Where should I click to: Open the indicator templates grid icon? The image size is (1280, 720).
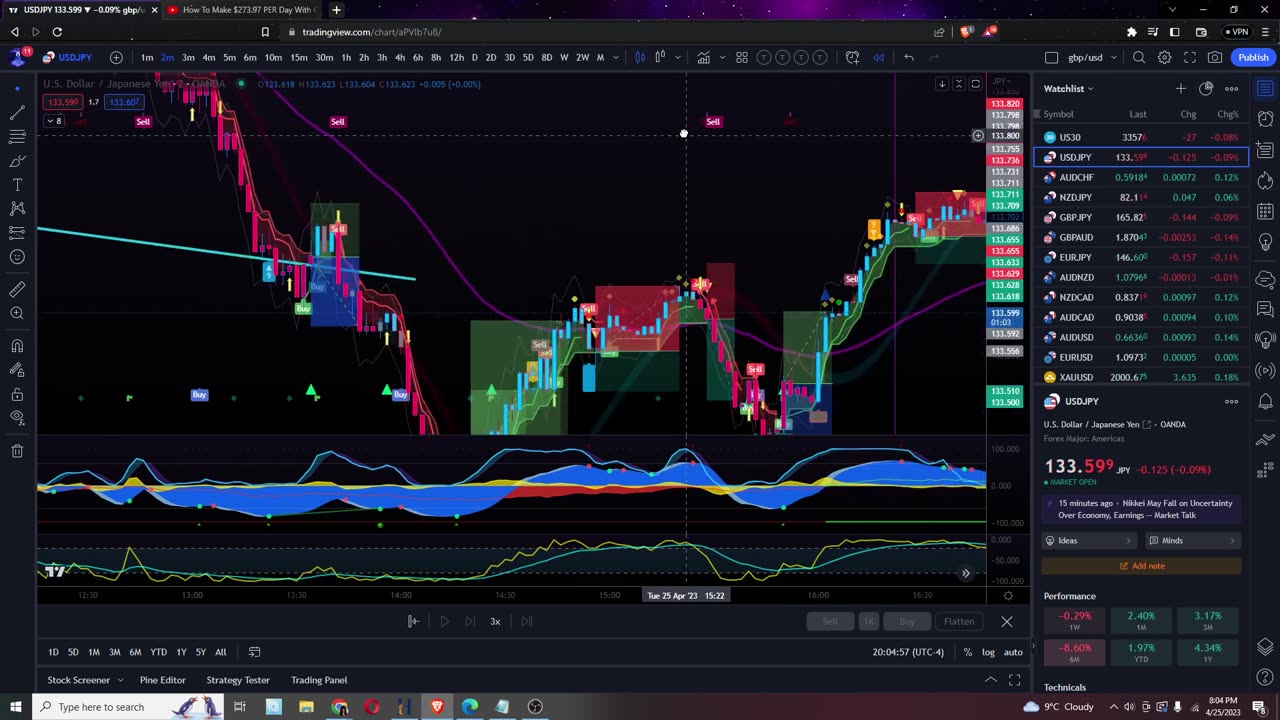coord(741,57)
